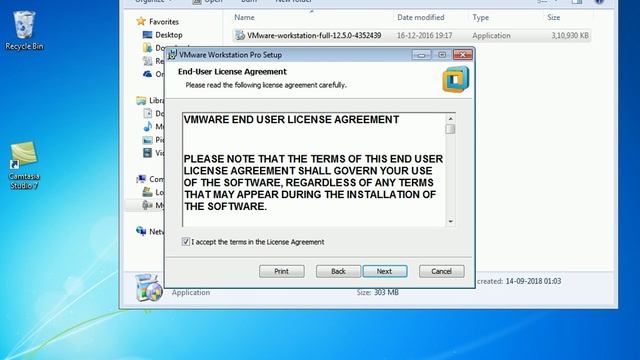Cancel the VMware Workstation Pro setup

tap(442, 271)
